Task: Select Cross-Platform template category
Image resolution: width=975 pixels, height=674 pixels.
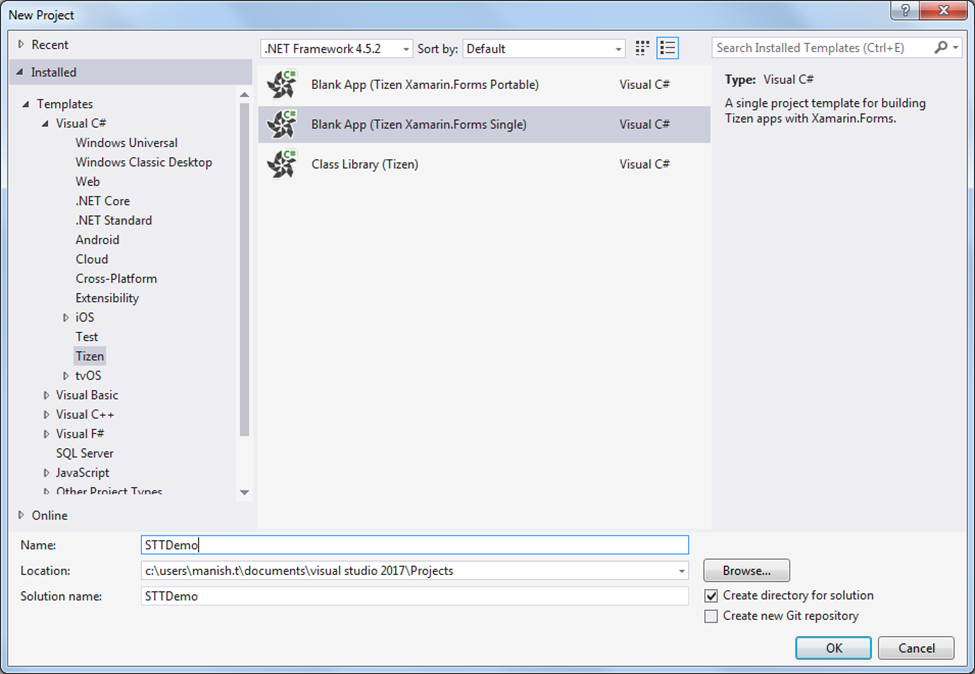Action: click(x=116, y=279)
